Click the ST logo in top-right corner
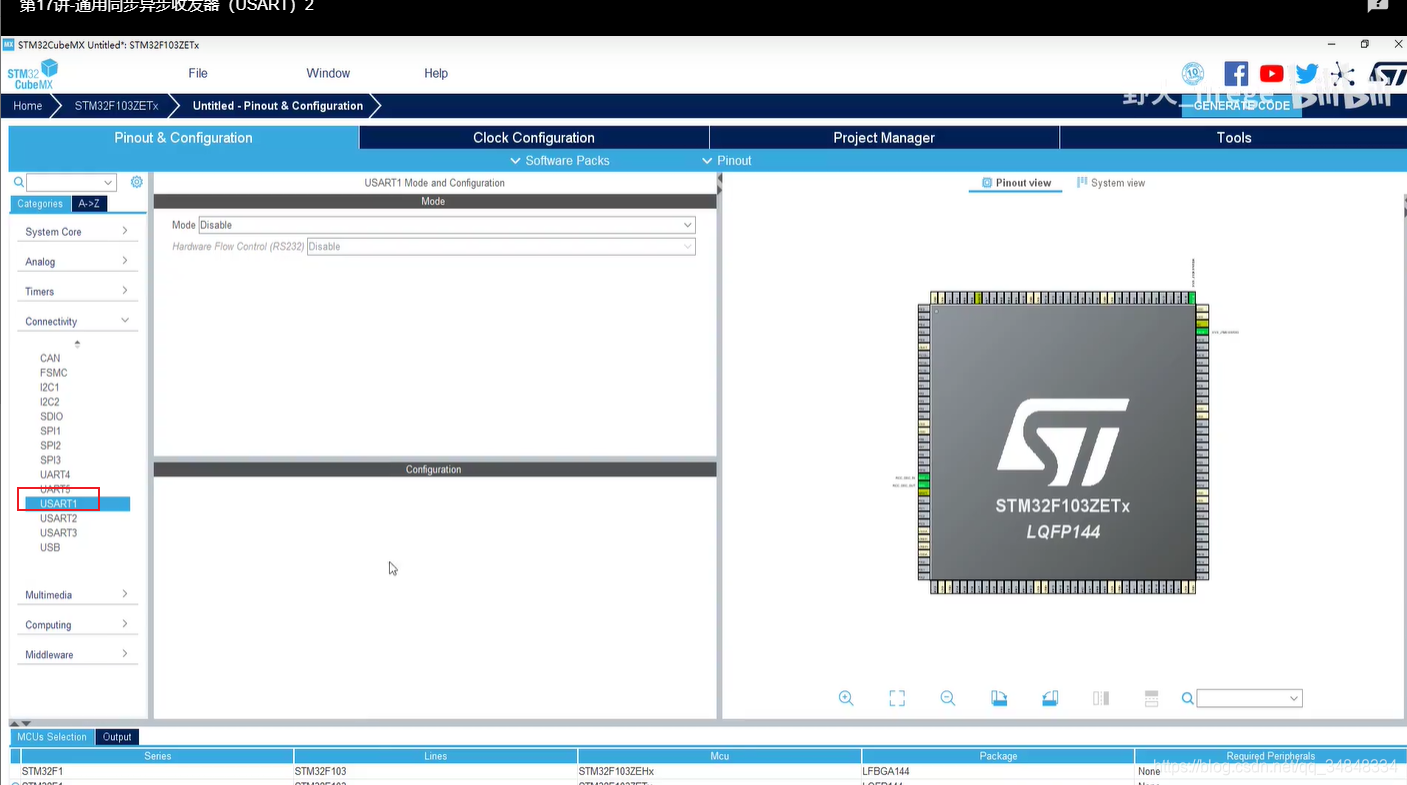The height and width of the screenshot is (785, 1407). click(x=1387, y=76)
